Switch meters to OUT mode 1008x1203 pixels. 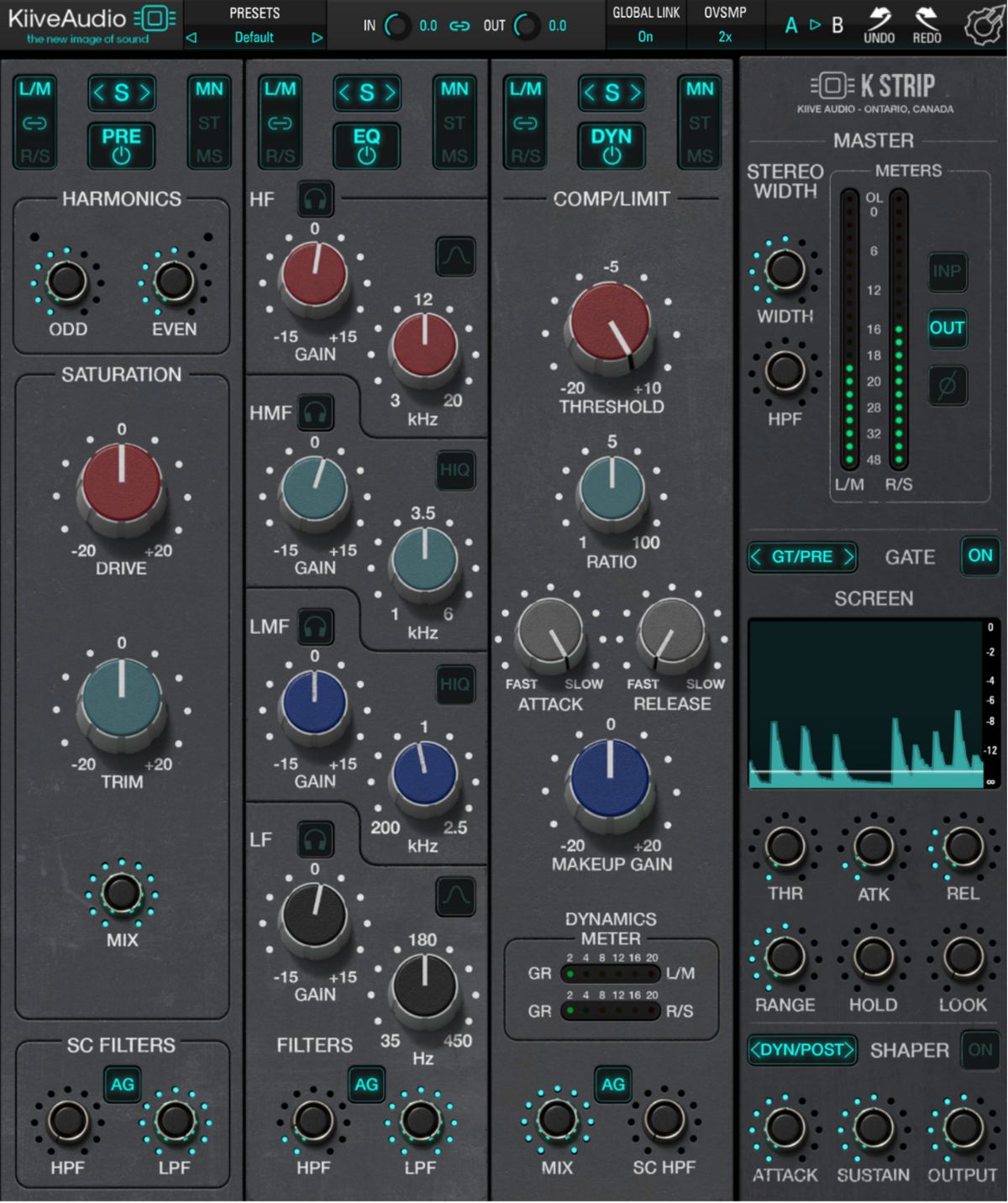[x=948, y=328]
